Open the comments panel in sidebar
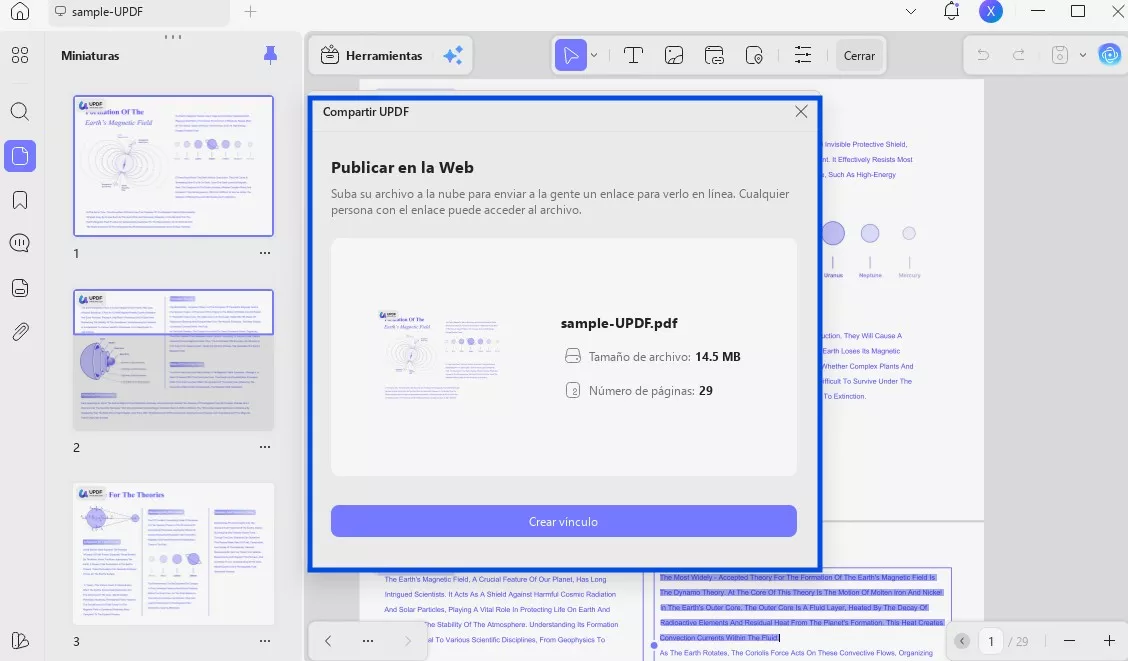 click(x=20, y=243)
